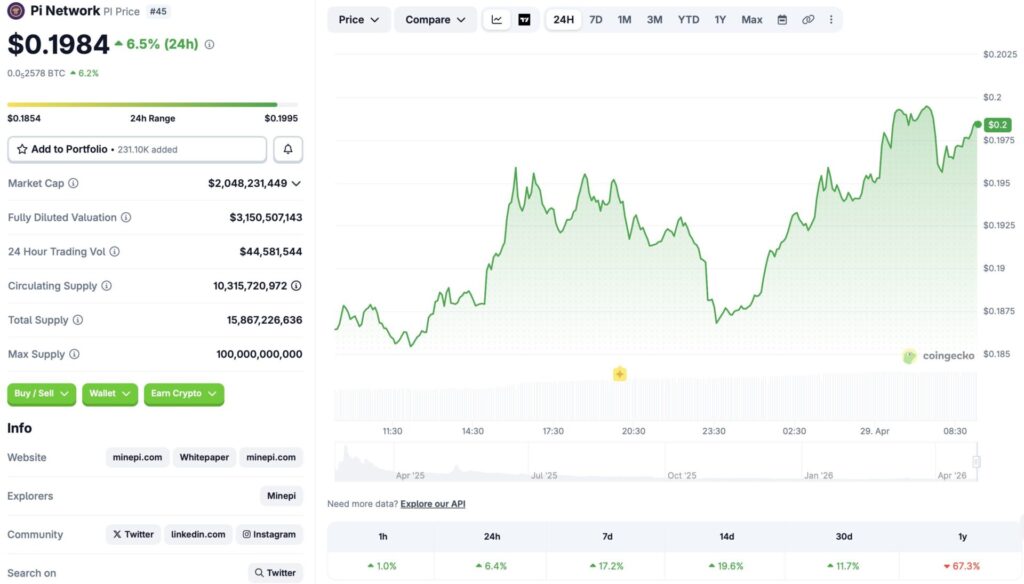Screen dimensions: 1024x584
Task: Switch to the 7D timeframe tab
Action: [x=595, y=19]
